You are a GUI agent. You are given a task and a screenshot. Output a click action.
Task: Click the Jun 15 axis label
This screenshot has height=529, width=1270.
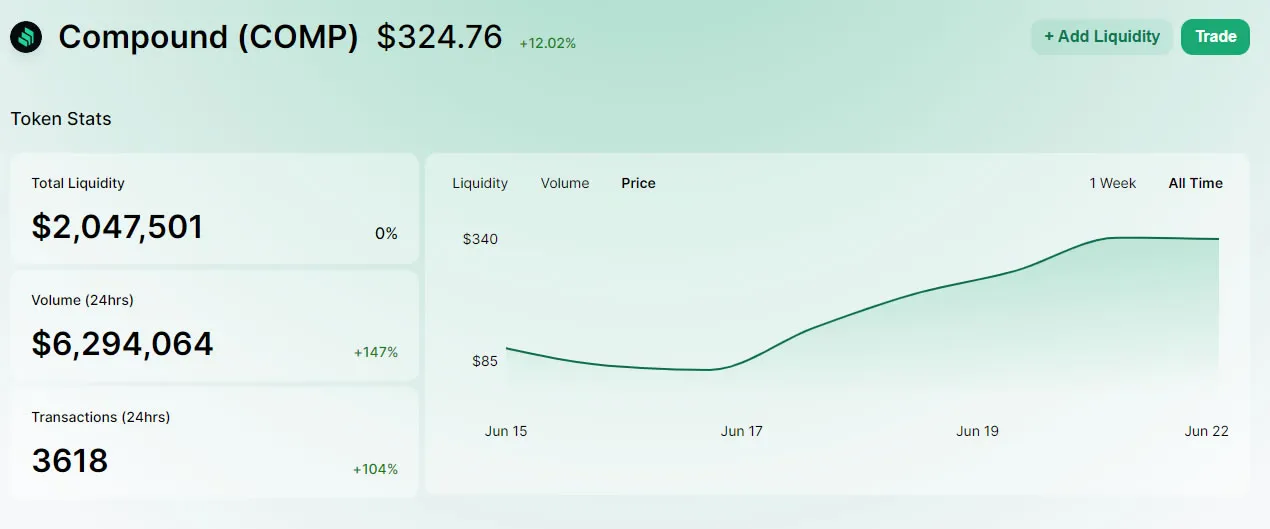click(506, 431)
